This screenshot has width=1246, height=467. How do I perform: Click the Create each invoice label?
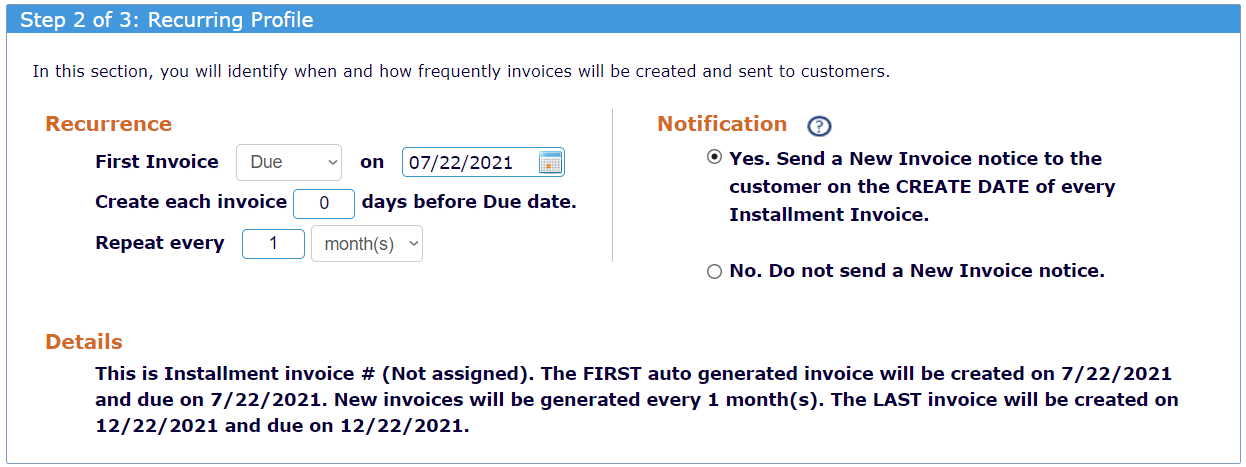pos(191,202)
